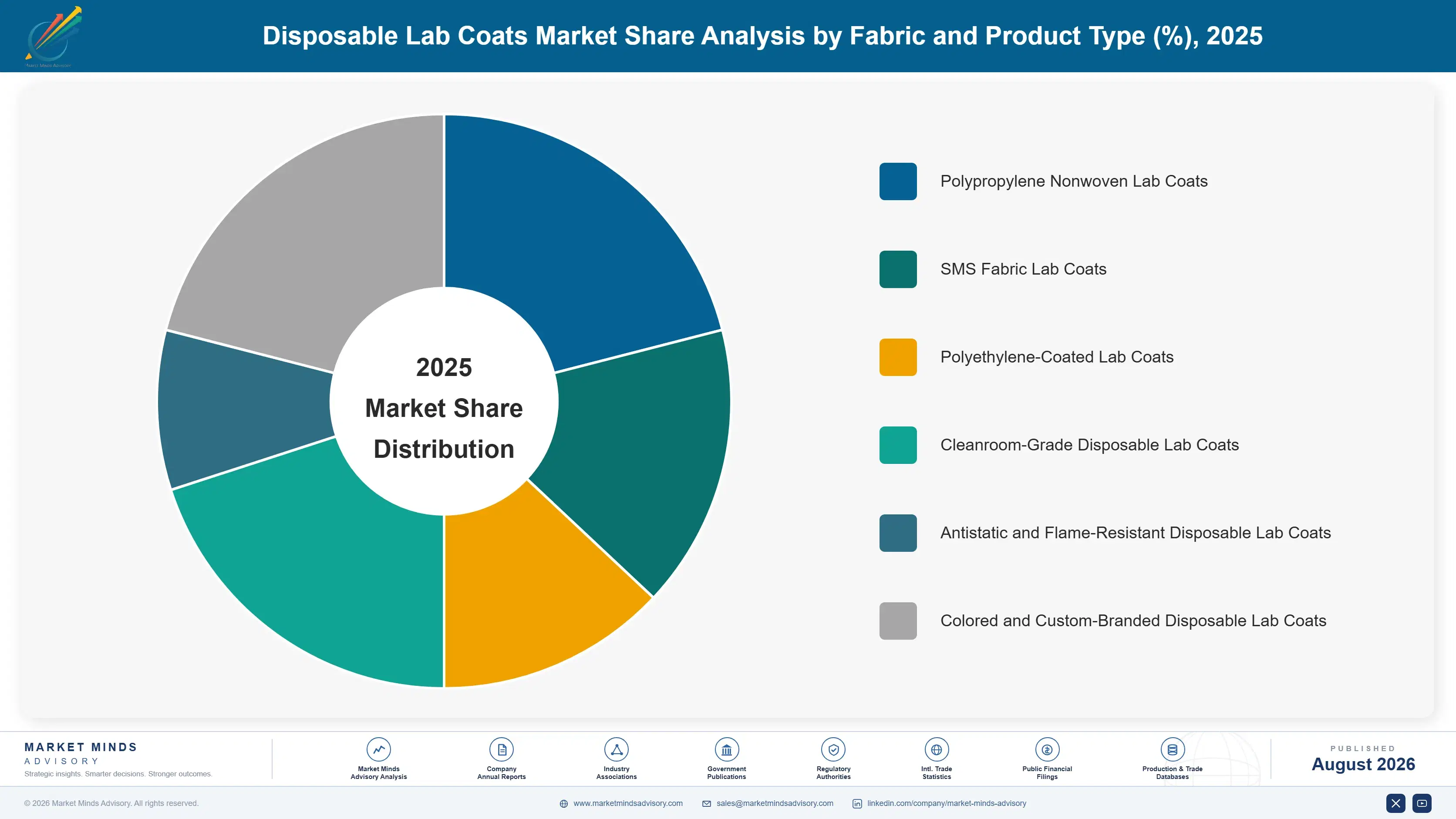The width and height of the screenshot is (1456, 819).
Task: Open the YouTube icon in footer
Action: 1422,803
